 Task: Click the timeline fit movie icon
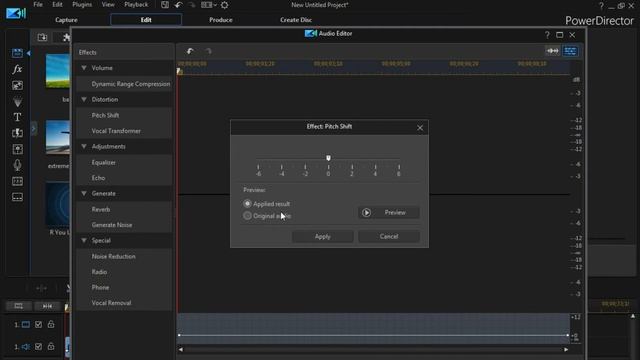[x=47, y=306]
